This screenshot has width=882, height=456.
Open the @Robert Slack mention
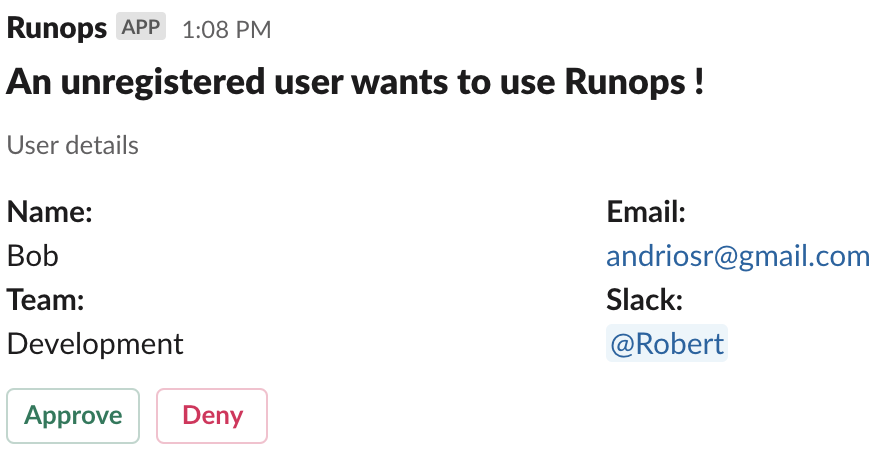pos(667,344)
